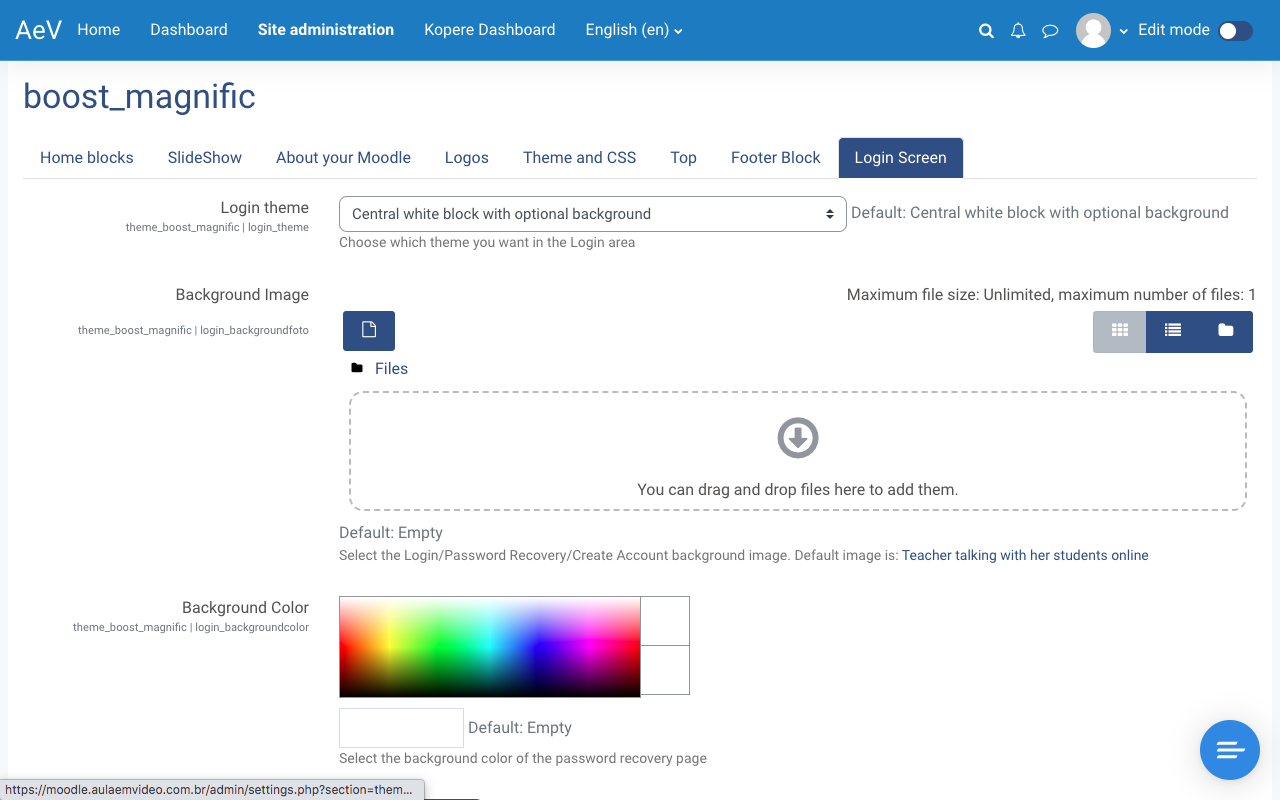
Task: Open the user avatar menu
Action: (1101, 31)
